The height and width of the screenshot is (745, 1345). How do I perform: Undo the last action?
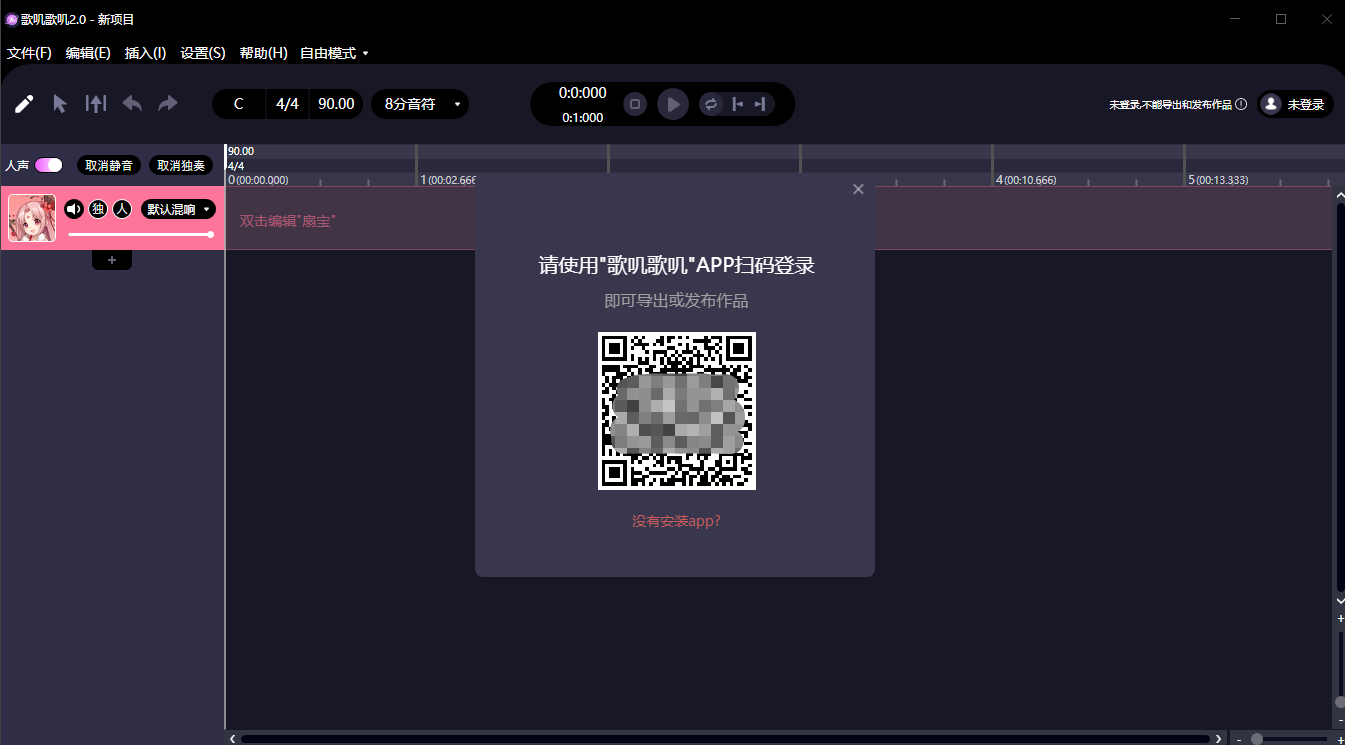point(132,103)
